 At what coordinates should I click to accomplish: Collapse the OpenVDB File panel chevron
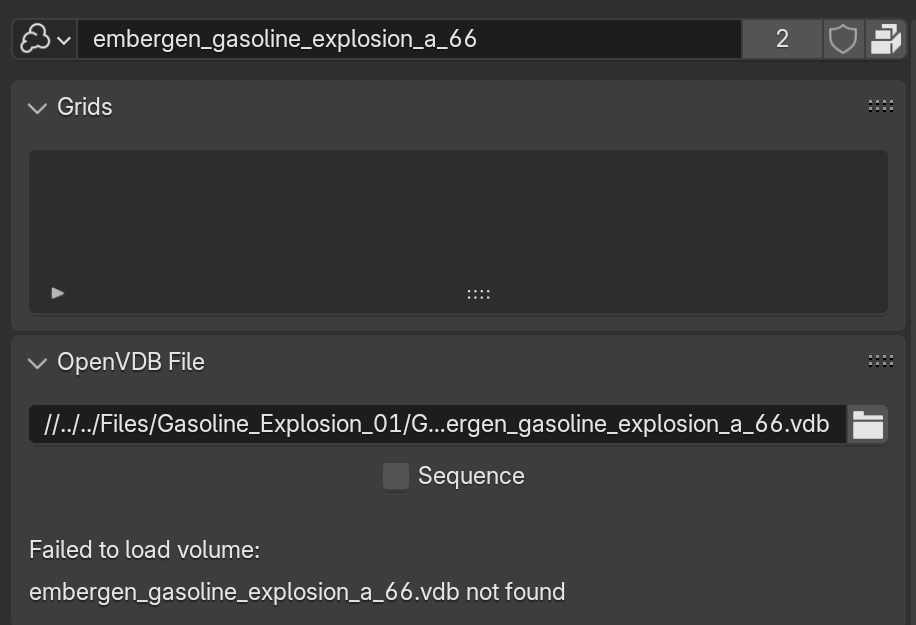(x=38, y=363)
